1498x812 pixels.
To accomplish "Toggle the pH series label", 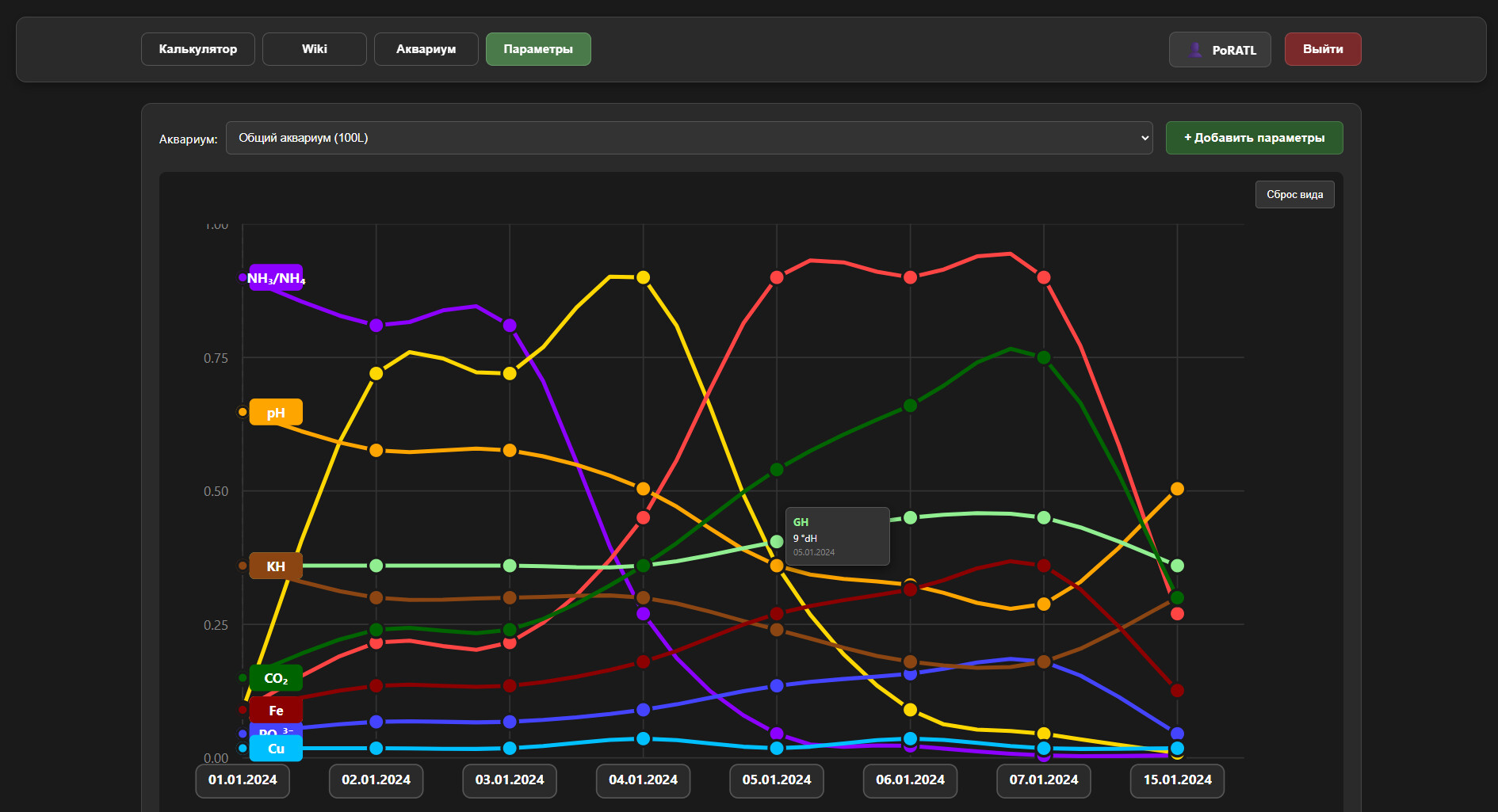I will click(x=276, y=413).
